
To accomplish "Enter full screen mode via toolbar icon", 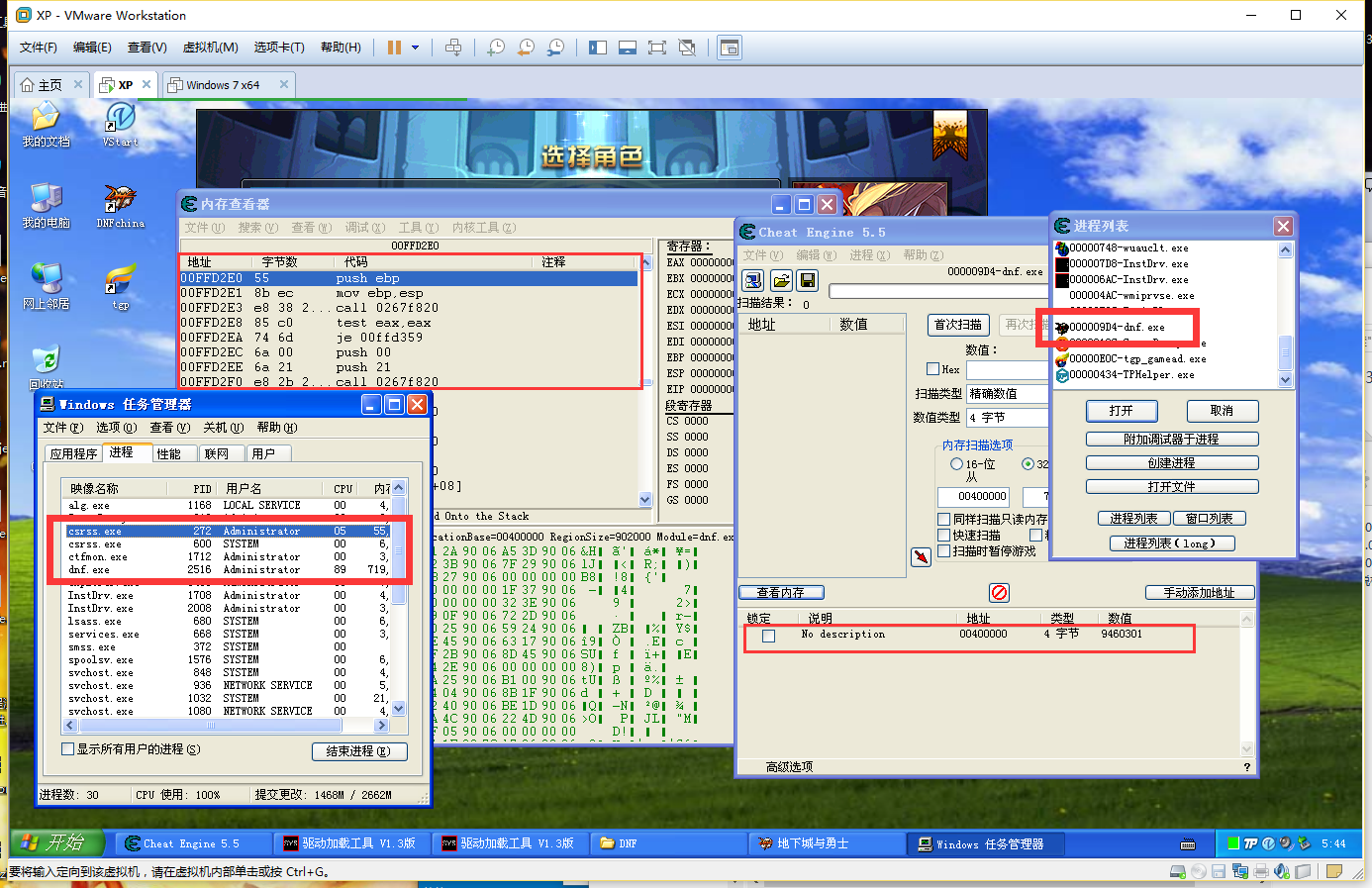I will tap(656, 48).
